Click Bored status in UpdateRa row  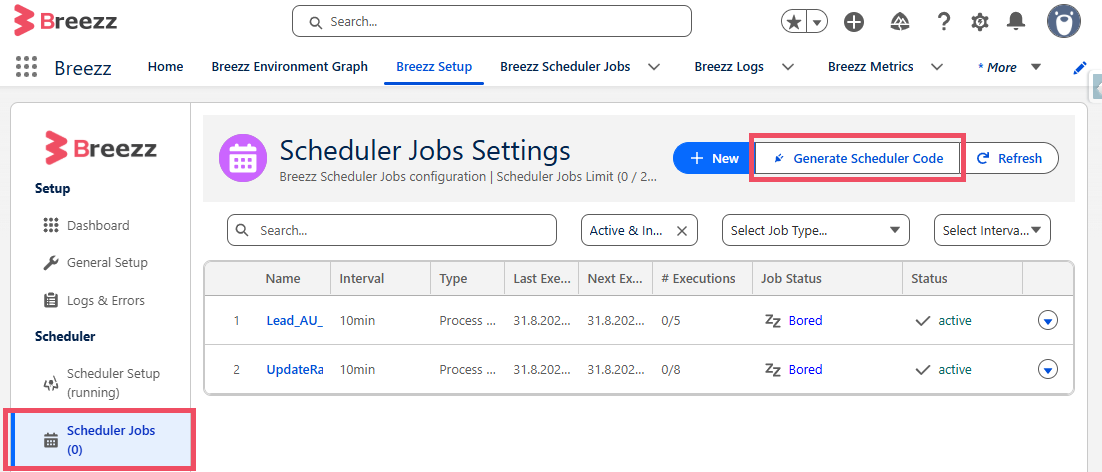pos(805,369)
